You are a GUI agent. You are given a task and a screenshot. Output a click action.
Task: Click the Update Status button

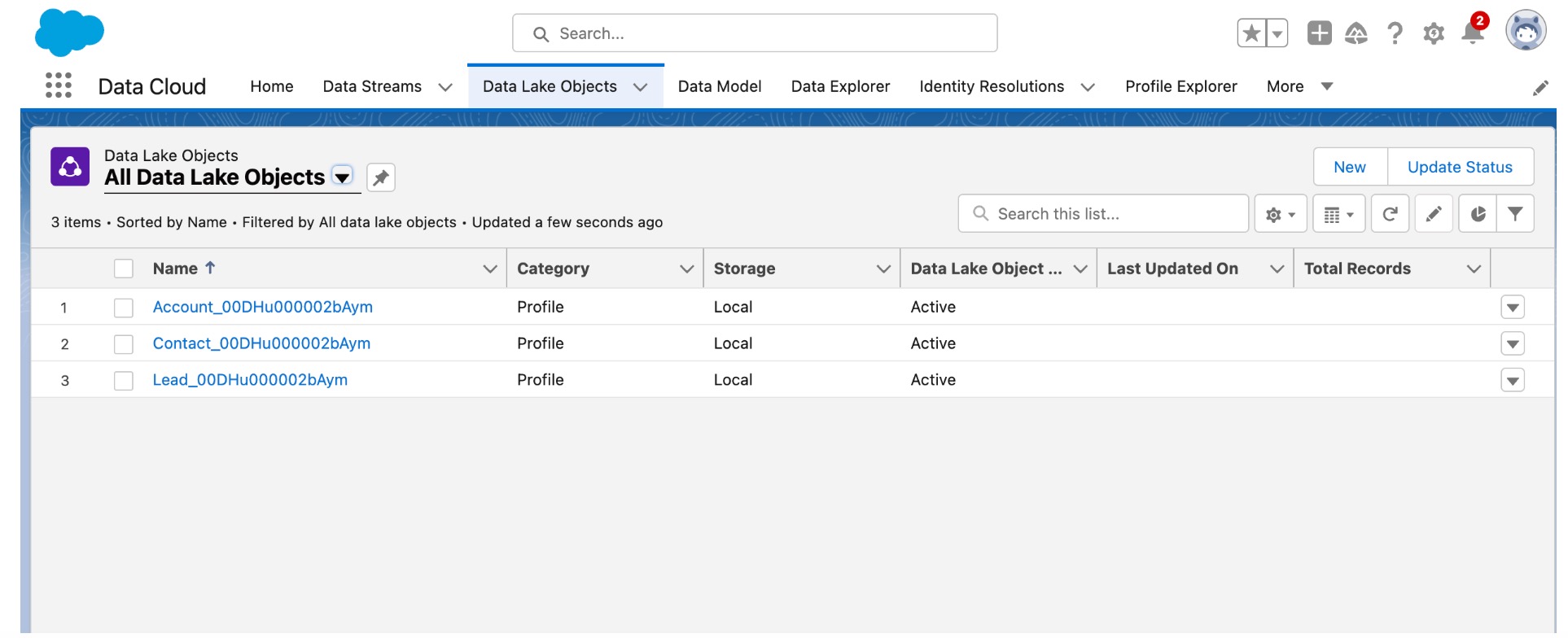pos(1460,167)
